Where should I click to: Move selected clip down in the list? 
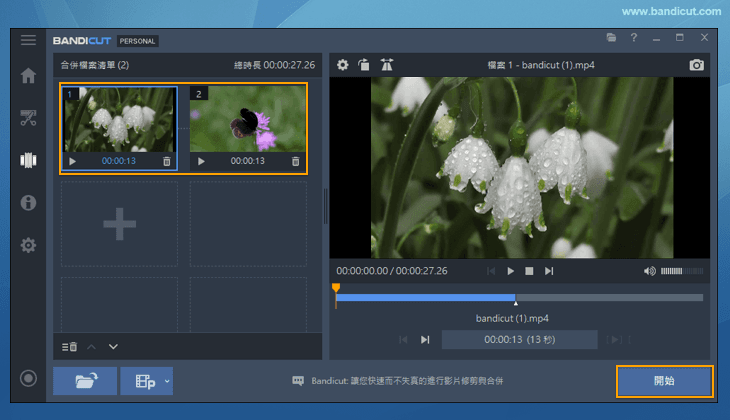113,347
